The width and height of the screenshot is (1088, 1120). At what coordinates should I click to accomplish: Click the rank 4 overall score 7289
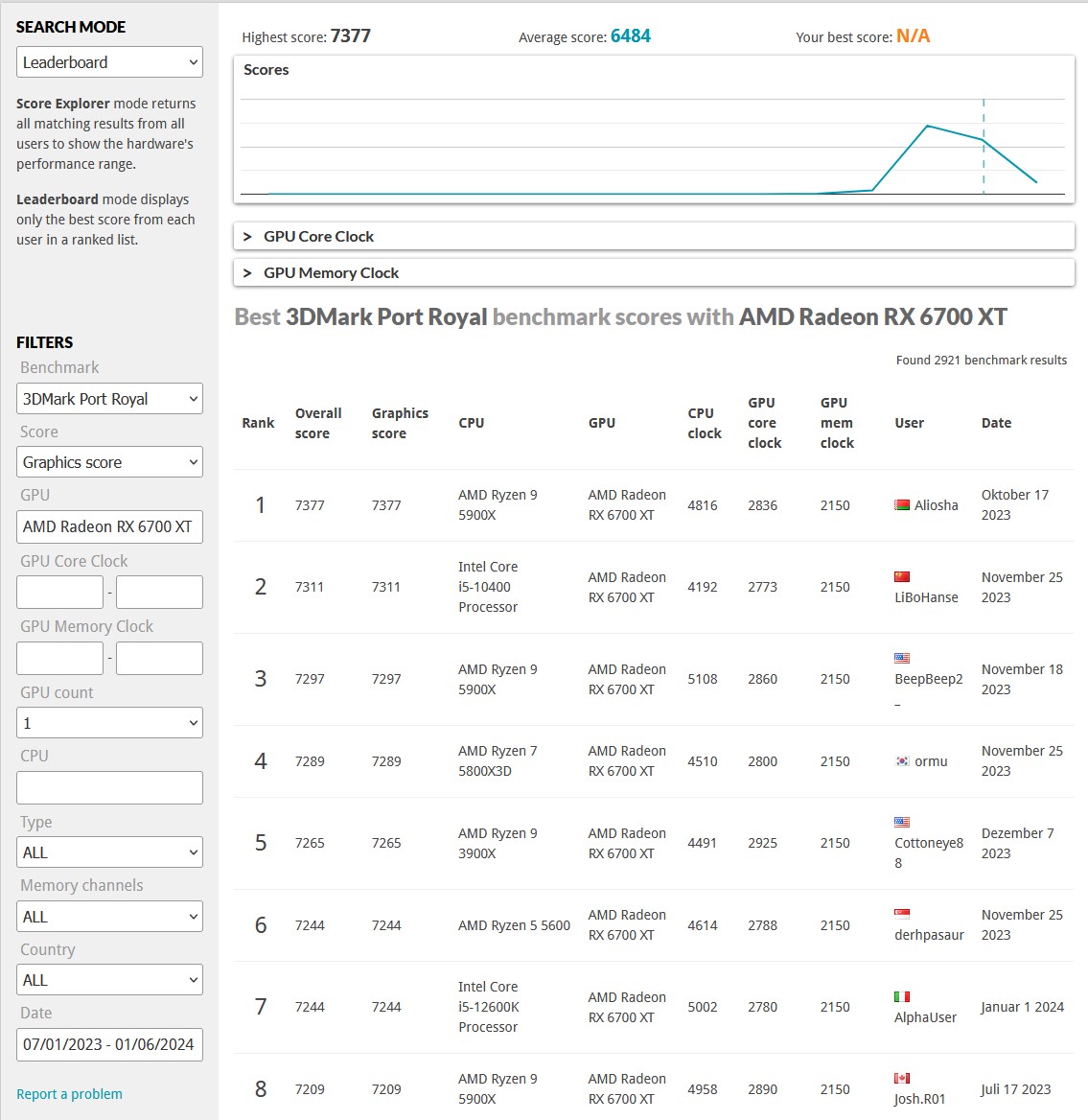(x=309, y=761)
